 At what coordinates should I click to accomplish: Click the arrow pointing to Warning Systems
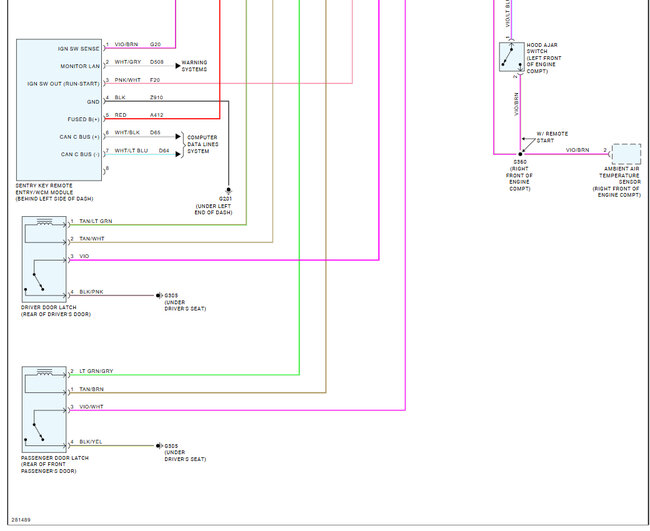coord(178,66)
